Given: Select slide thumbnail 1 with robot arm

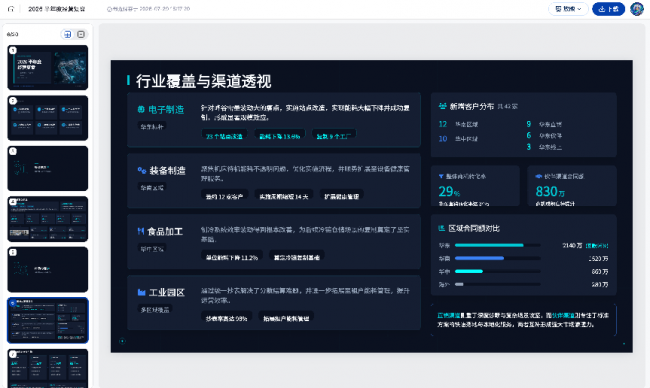Looking at the screenshot, I should tap(48, 67).
